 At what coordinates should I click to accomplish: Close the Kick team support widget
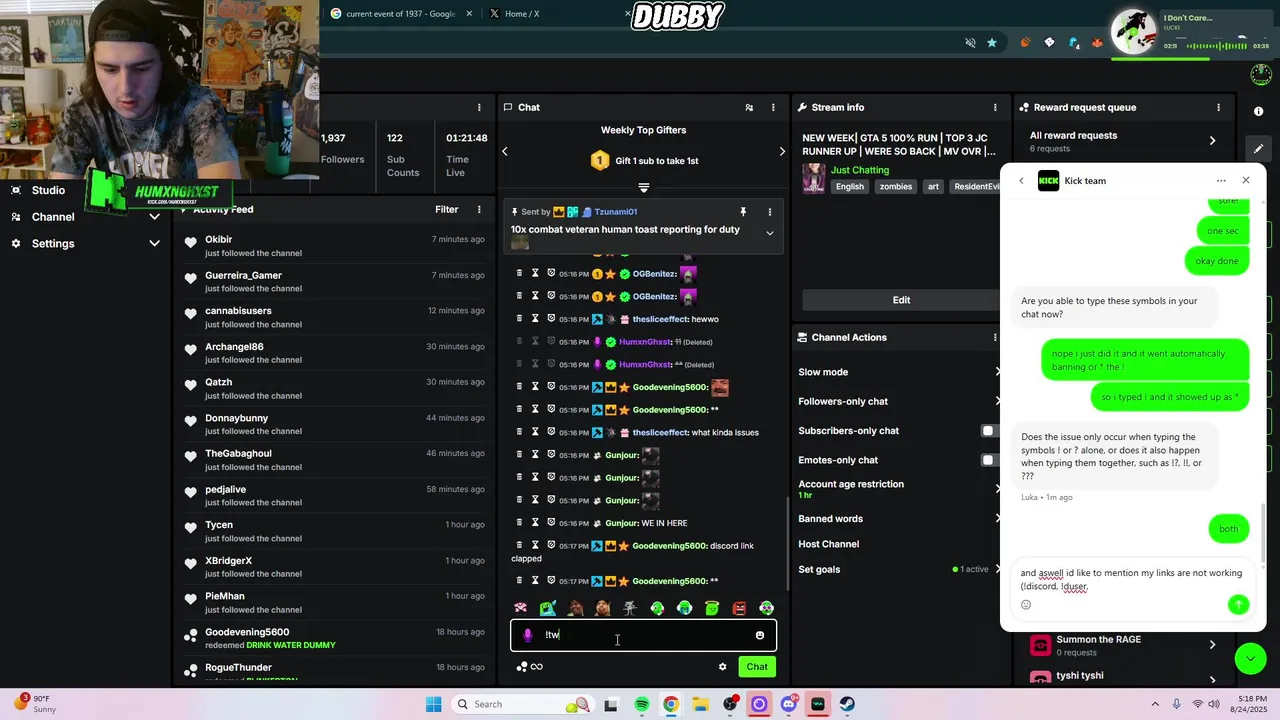[x=1246, y=180]
